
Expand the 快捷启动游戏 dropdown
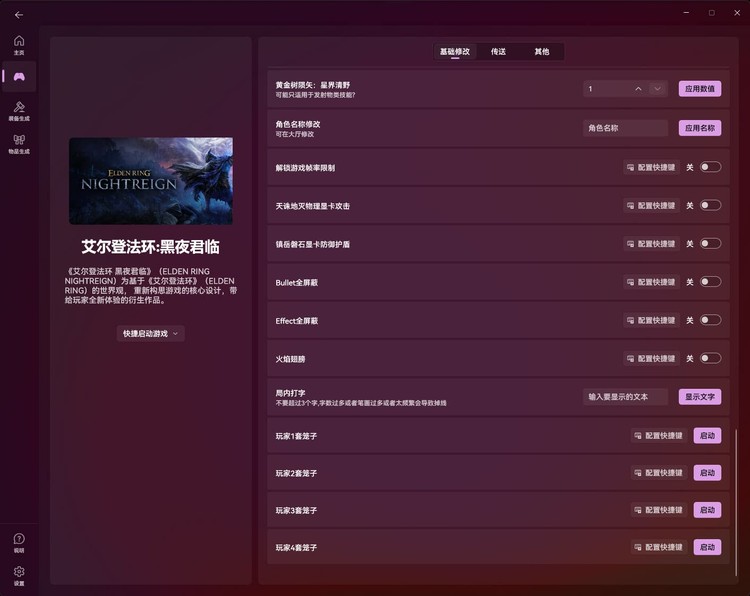(151, 333)
